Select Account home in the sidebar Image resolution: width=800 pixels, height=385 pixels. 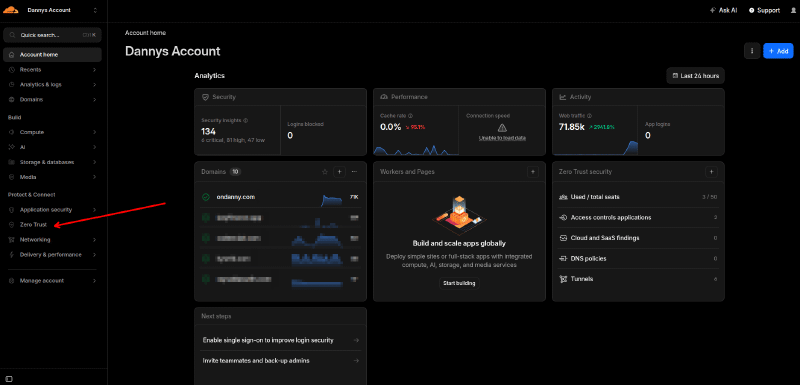click(52, 55)
